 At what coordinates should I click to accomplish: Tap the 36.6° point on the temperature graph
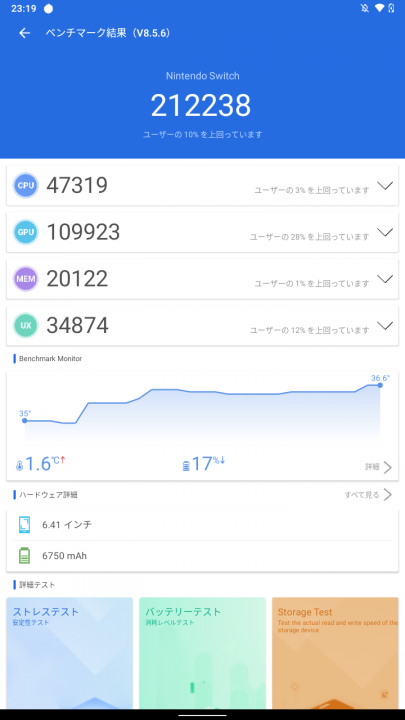click(x=380, y=385)
